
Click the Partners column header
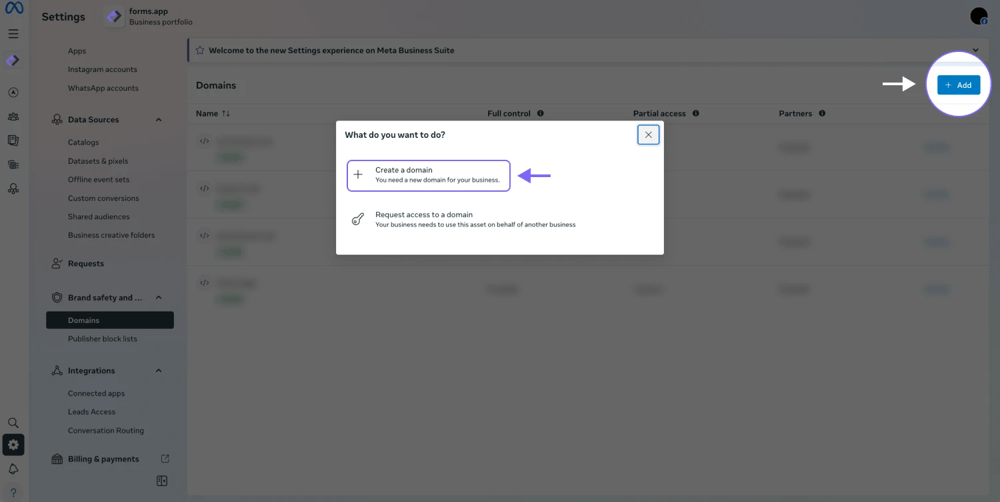click(795, 114)
